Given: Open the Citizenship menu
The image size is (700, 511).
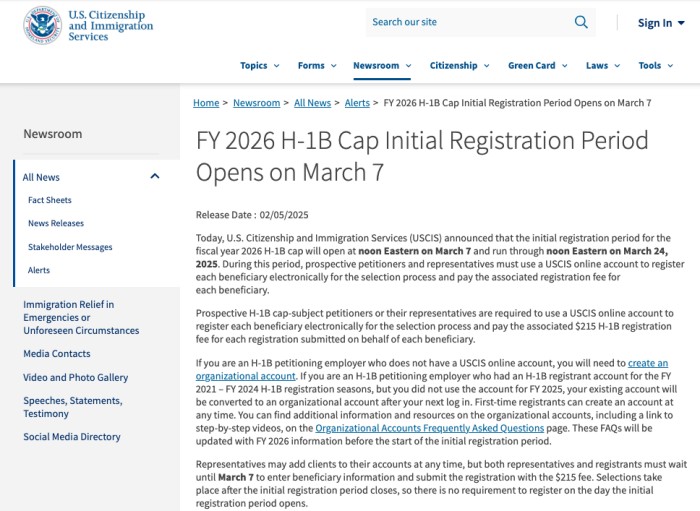Looking at the screenshot, I should [x=459, y=66].
